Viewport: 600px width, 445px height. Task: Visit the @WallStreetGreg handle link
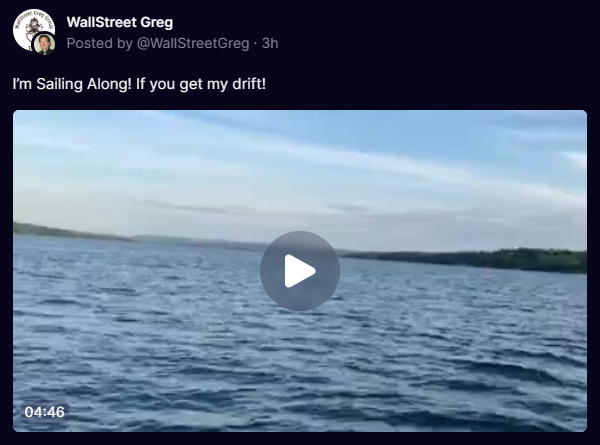[193, 43]
